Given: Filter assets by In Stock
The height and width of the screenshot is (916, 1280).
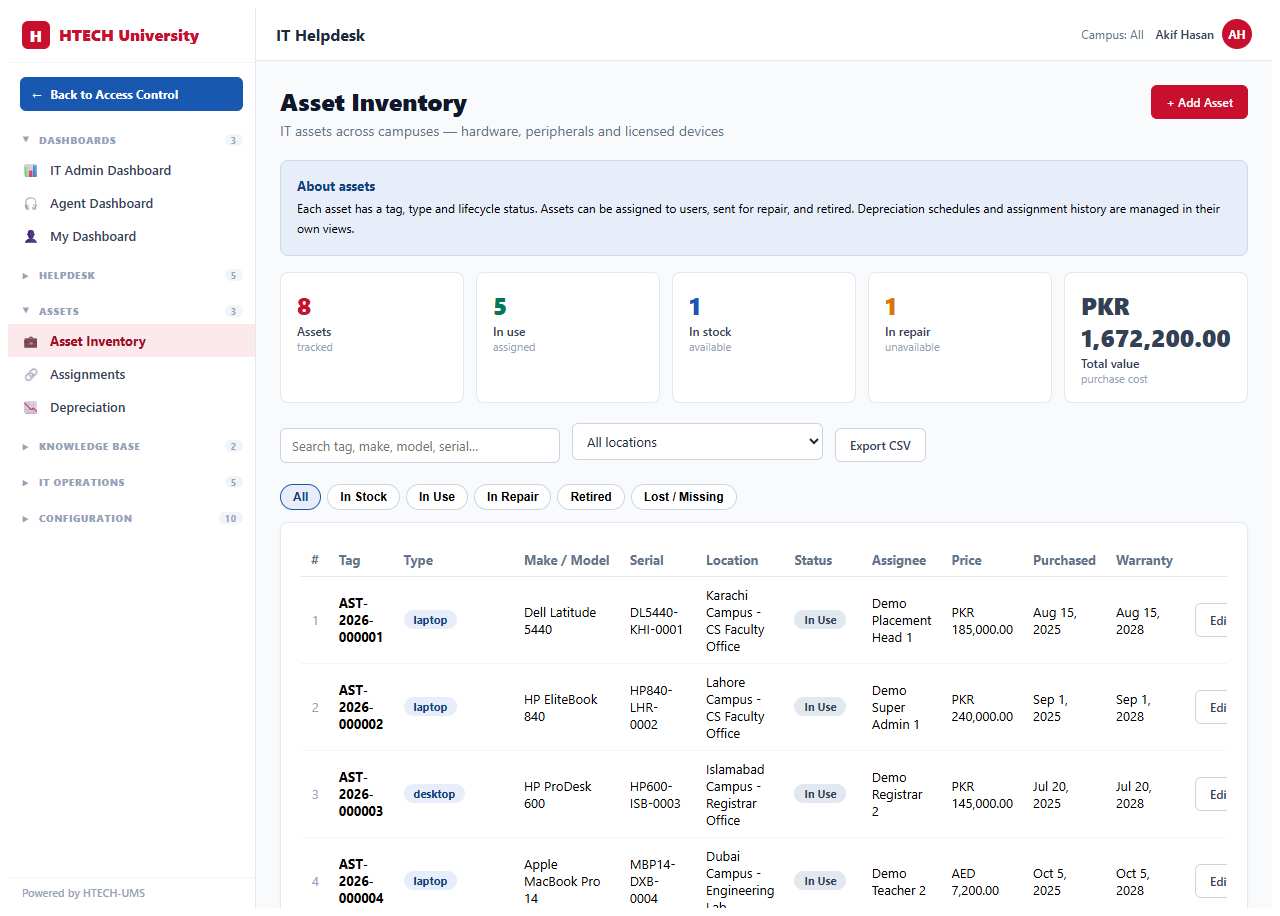Looking at the screenshot, I should pyautogui.click(x=363, y=497).
